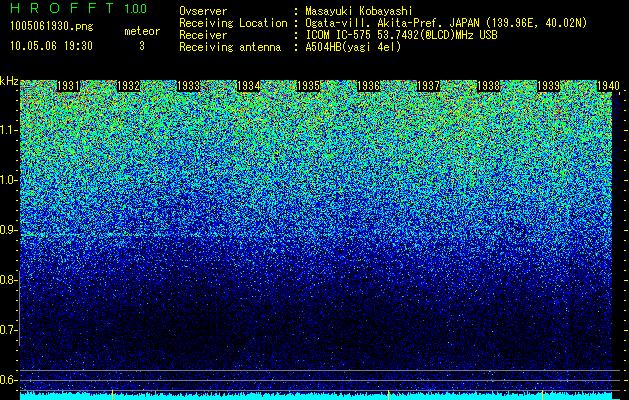This screenshot has height=400, width=629.
Task: Click the 1936 time marker
Action: [368, 86]
